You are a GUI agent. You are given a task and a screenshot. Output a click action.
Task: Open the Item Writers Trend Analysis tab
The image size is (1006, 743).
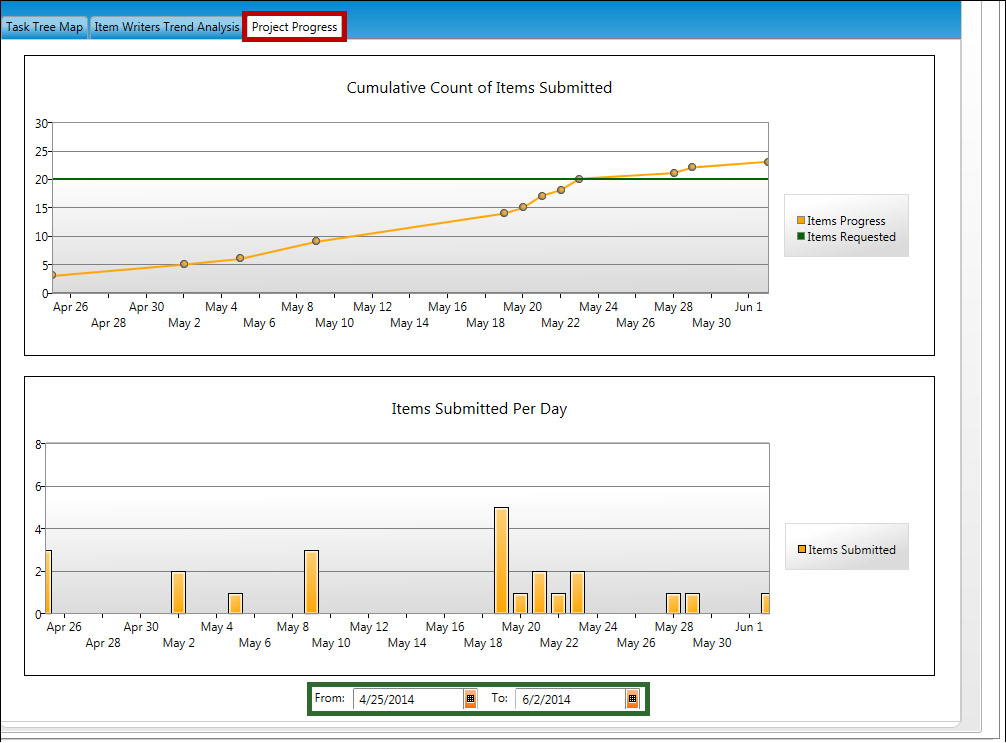coord(166,27)
